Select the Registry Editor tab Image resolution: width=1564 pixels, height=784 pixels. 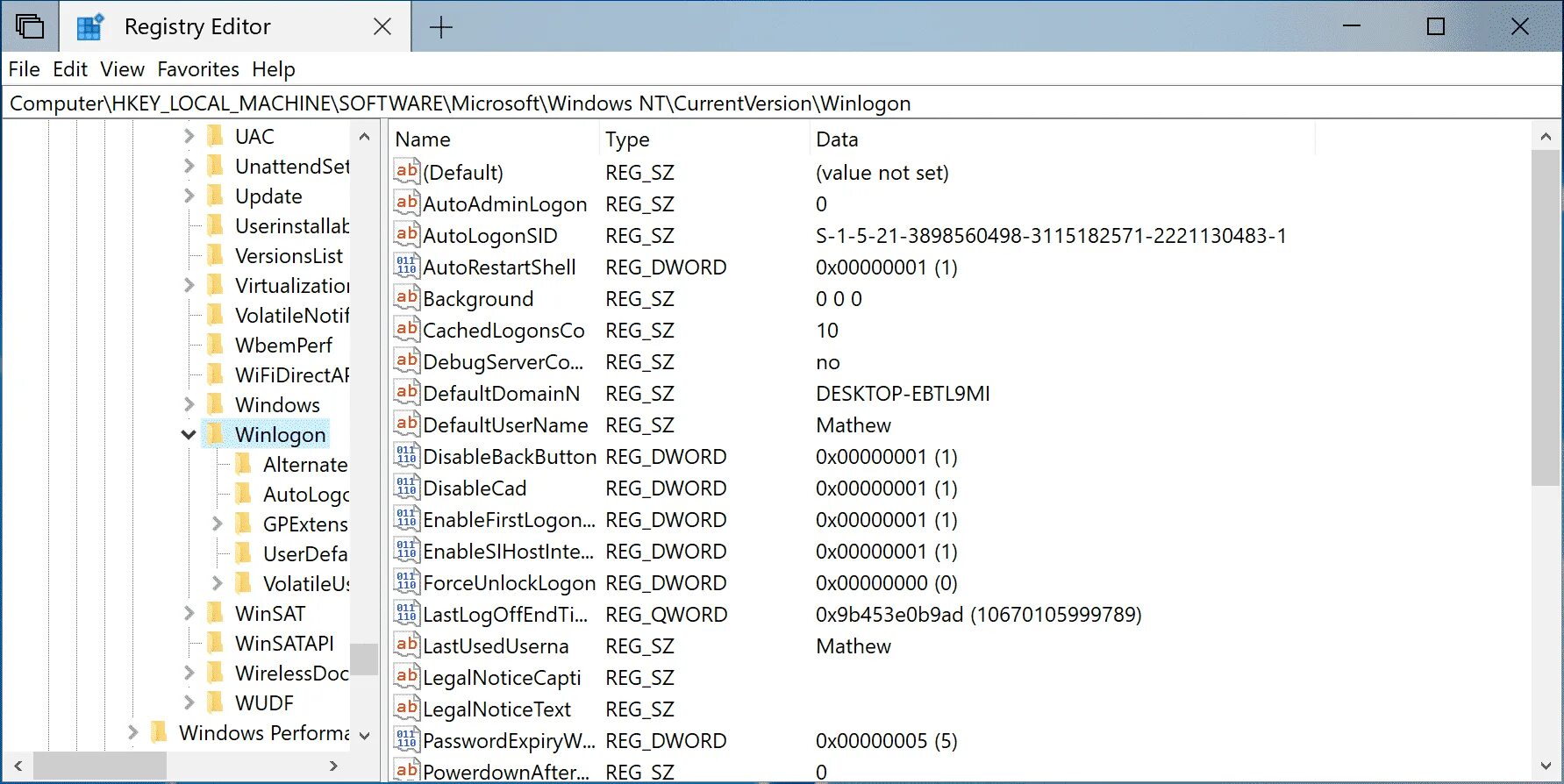point(234,27)
